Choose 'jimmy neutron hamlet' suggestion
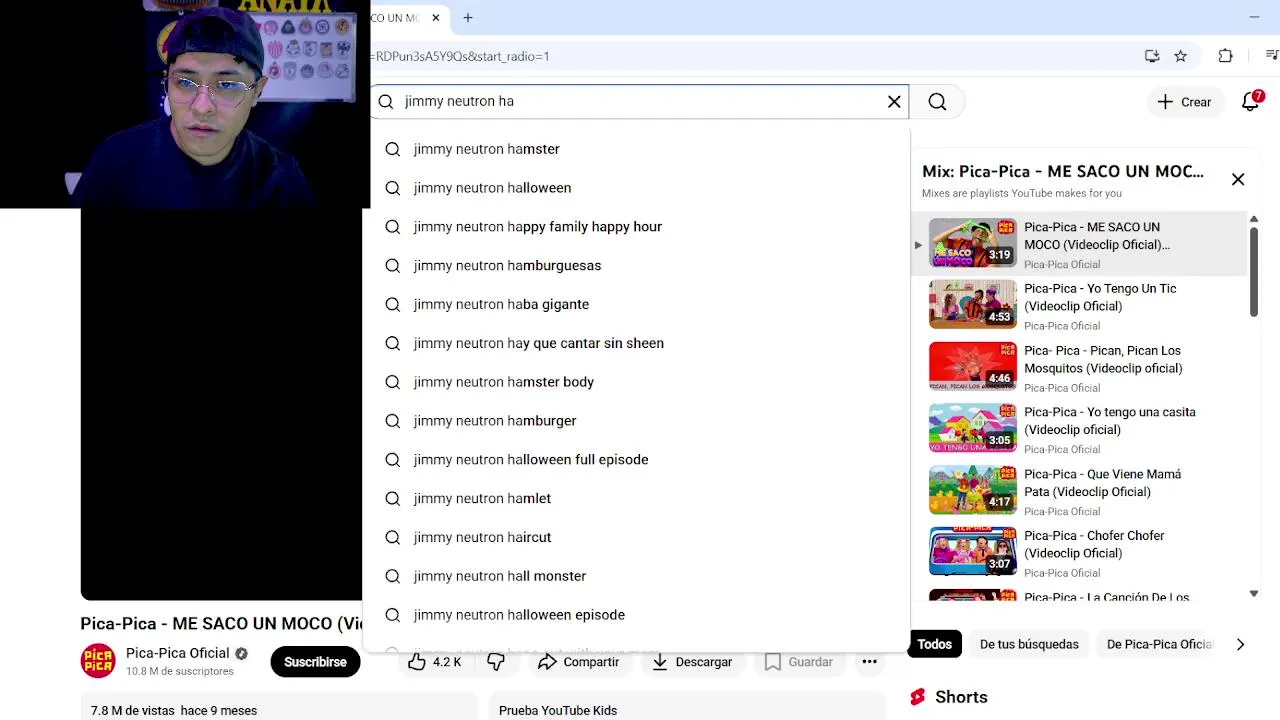 [637, 499]
